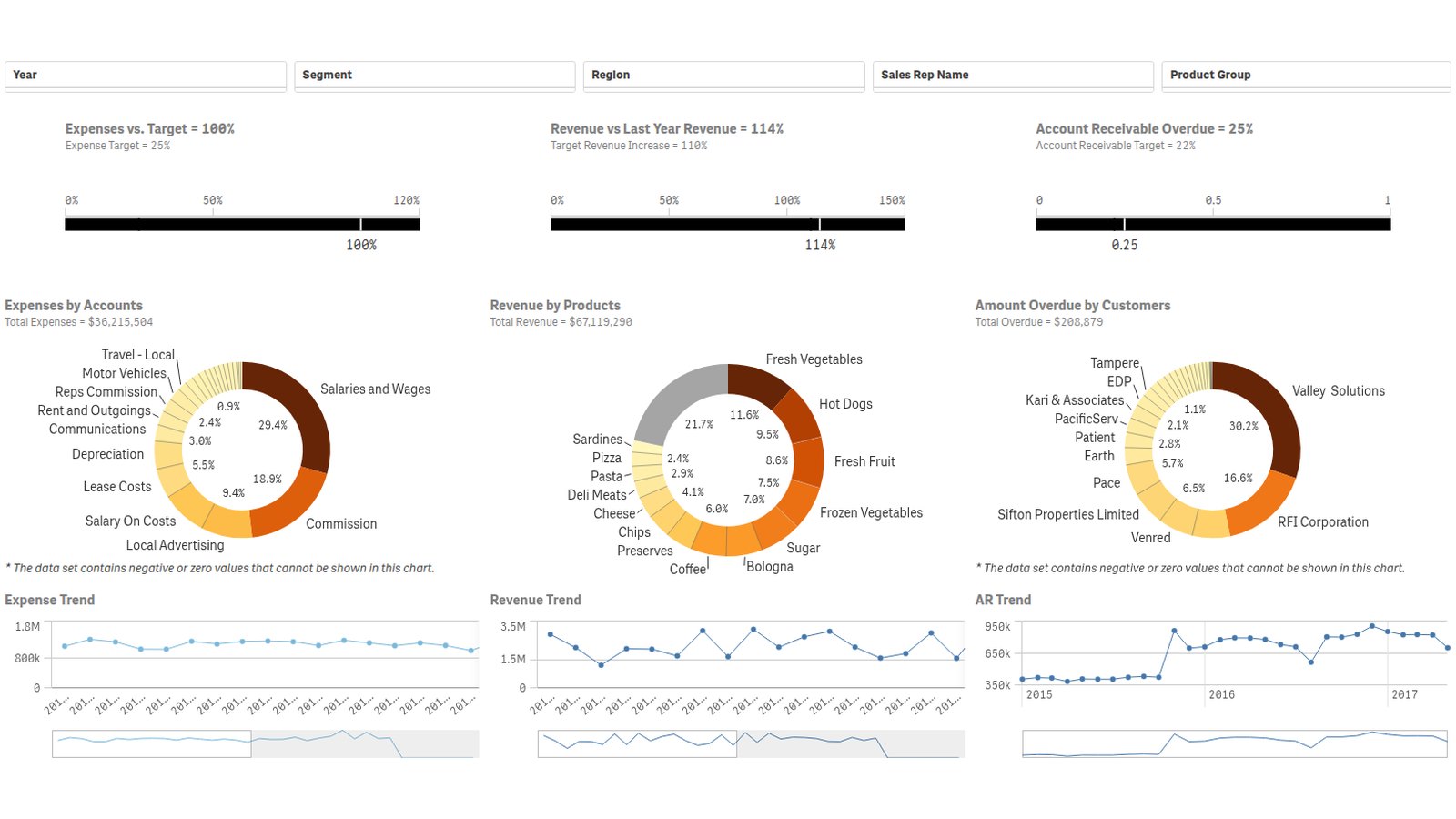Screen dimensions: 1456x819
Task: Click the "Depreciation" label
Action: coord(107,454)
